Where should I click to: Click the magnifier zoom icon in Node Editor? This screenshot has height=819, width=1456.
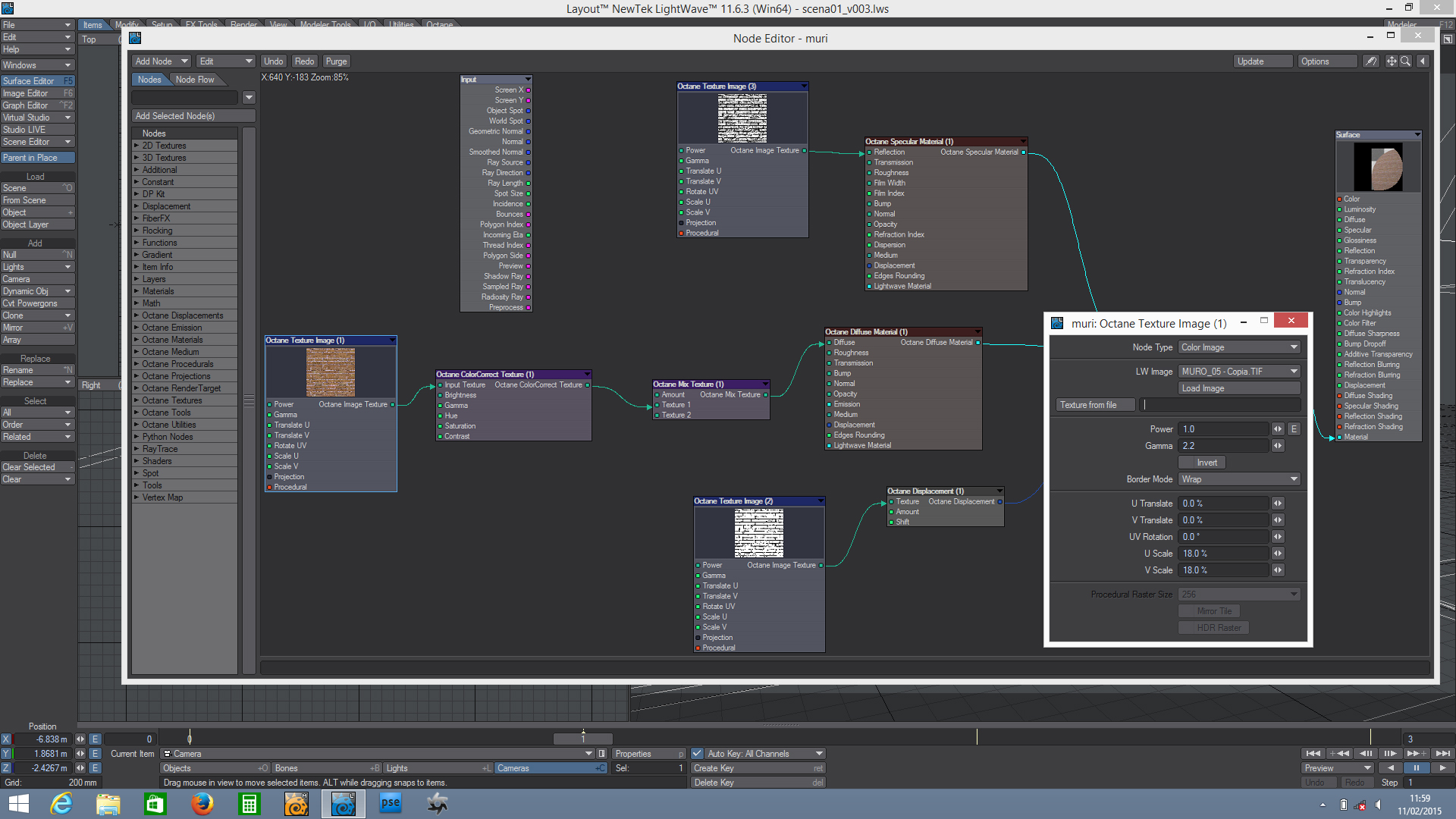pyautogui.click(x=1405, y=61)
